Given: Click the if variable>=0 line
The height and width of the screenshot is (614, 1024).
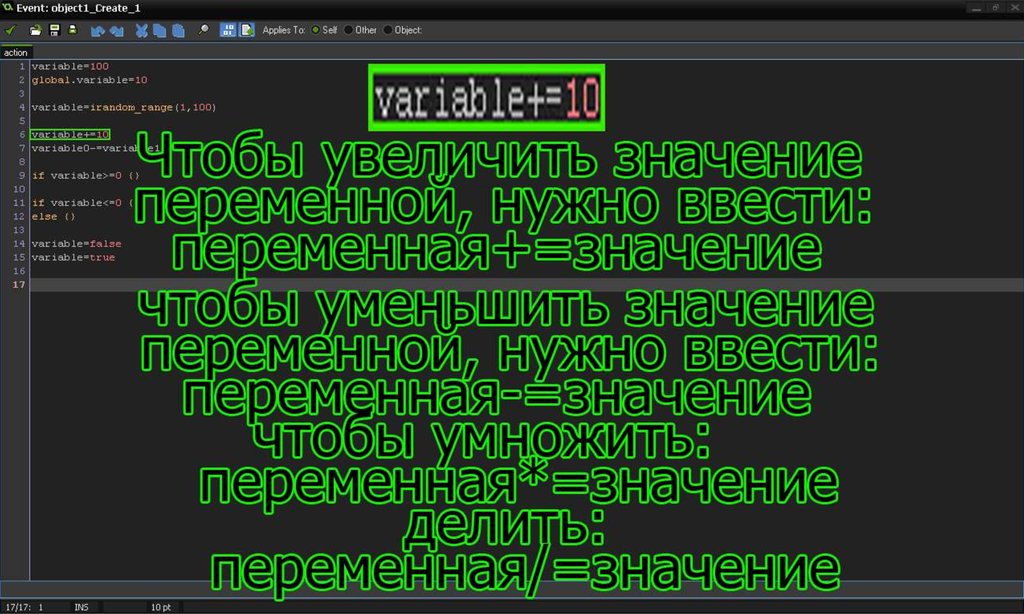Looking at the screenshot, I should click(86, 175).
